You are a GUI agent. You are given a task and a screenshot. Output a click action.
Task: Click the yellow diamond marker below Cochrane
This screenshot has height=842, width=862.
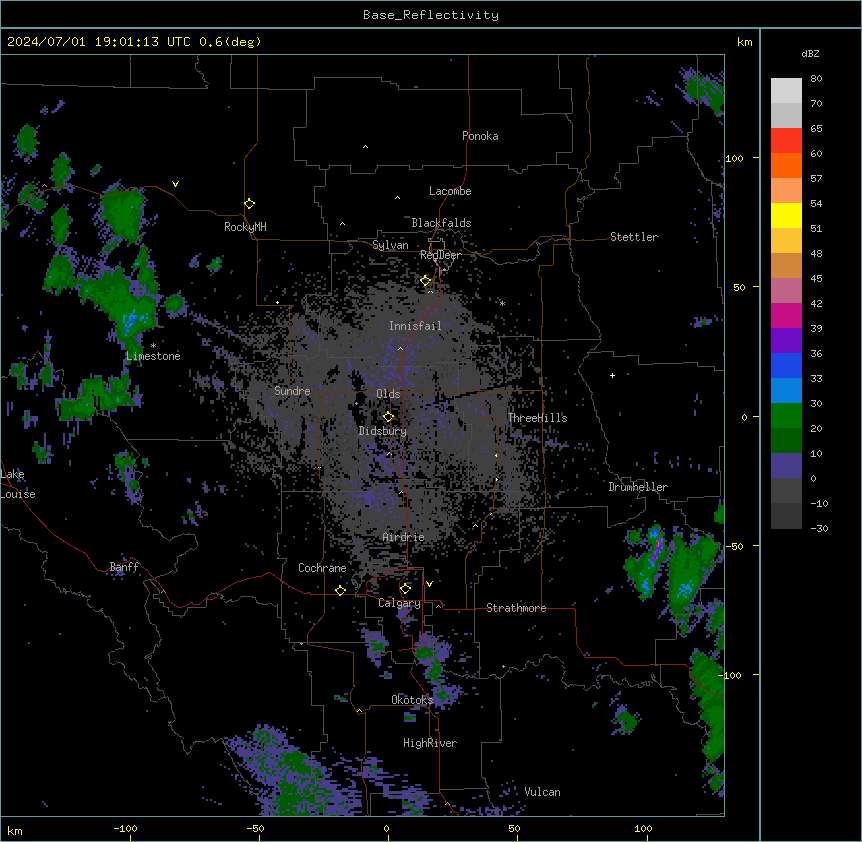pos(340,590)
